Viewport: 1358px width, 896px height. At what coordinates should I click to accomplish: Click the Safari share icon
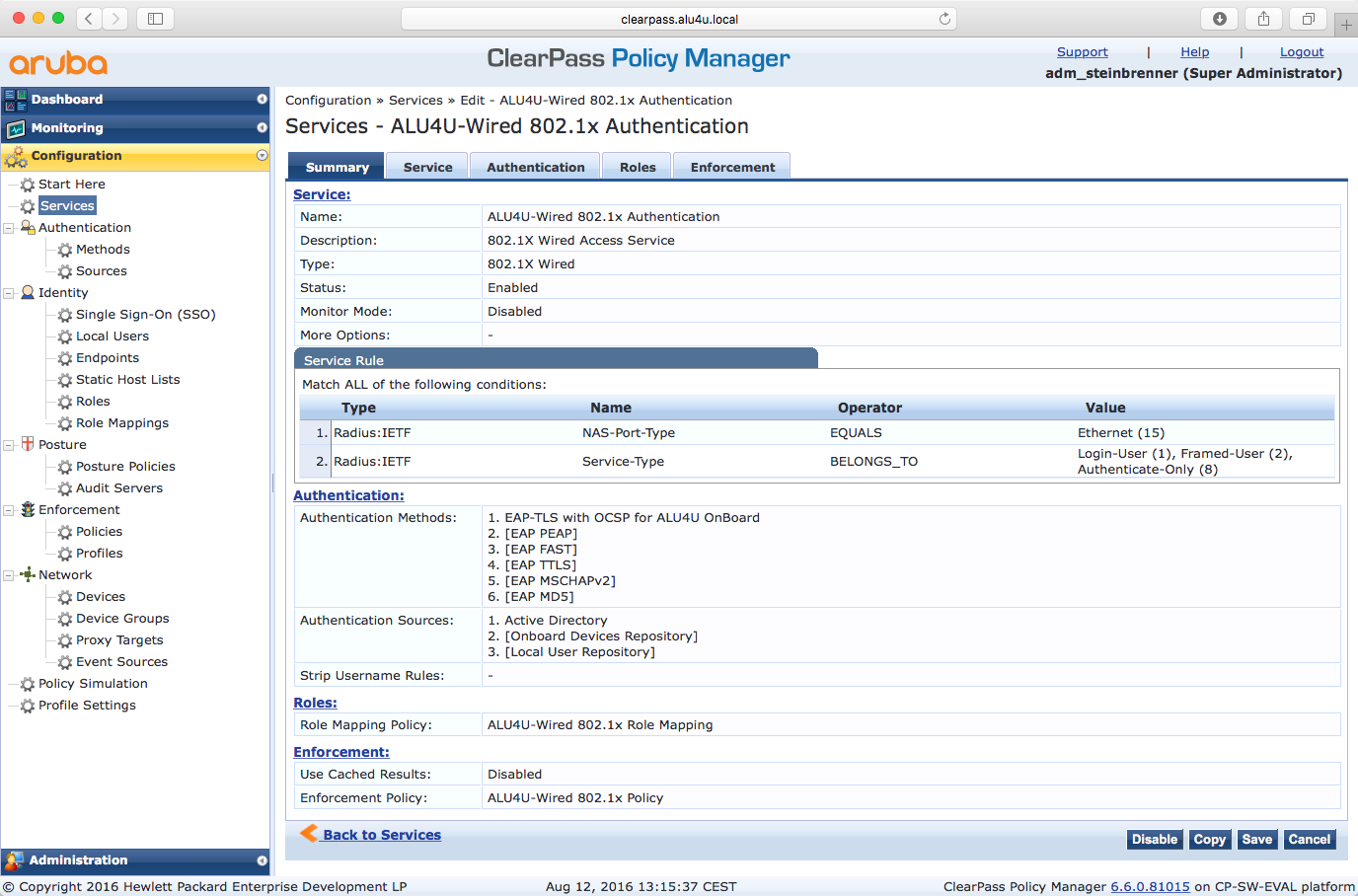1263,19
